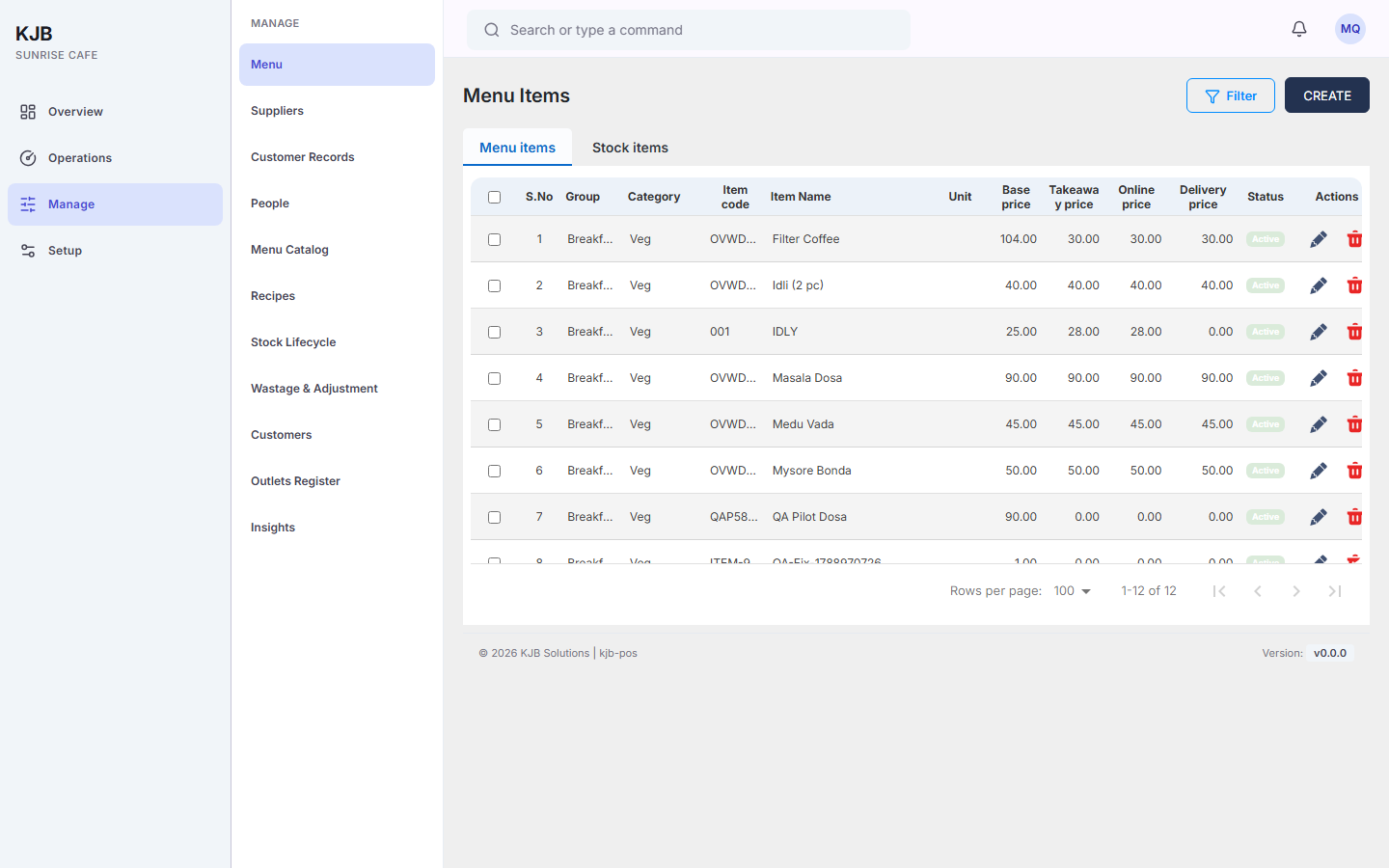Open Overview in the main sidebar
Viewport: 1389px width, 868px height.
(115, 112)
